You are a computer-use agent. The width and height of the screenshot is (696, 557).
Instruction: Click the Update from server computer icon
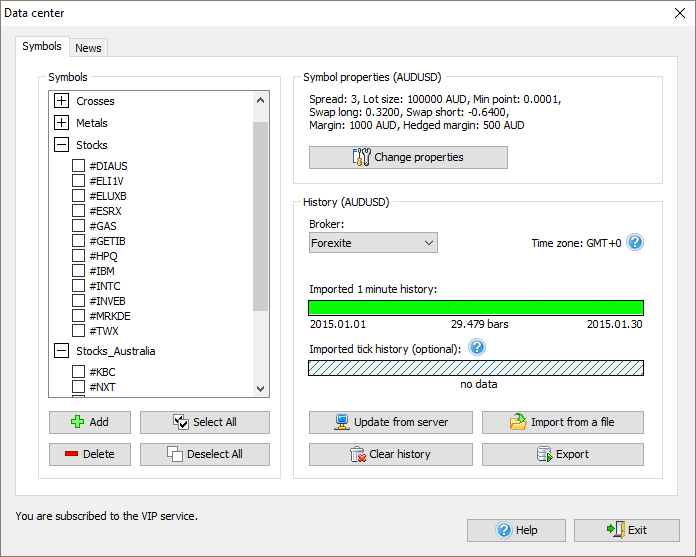(341, 422)
